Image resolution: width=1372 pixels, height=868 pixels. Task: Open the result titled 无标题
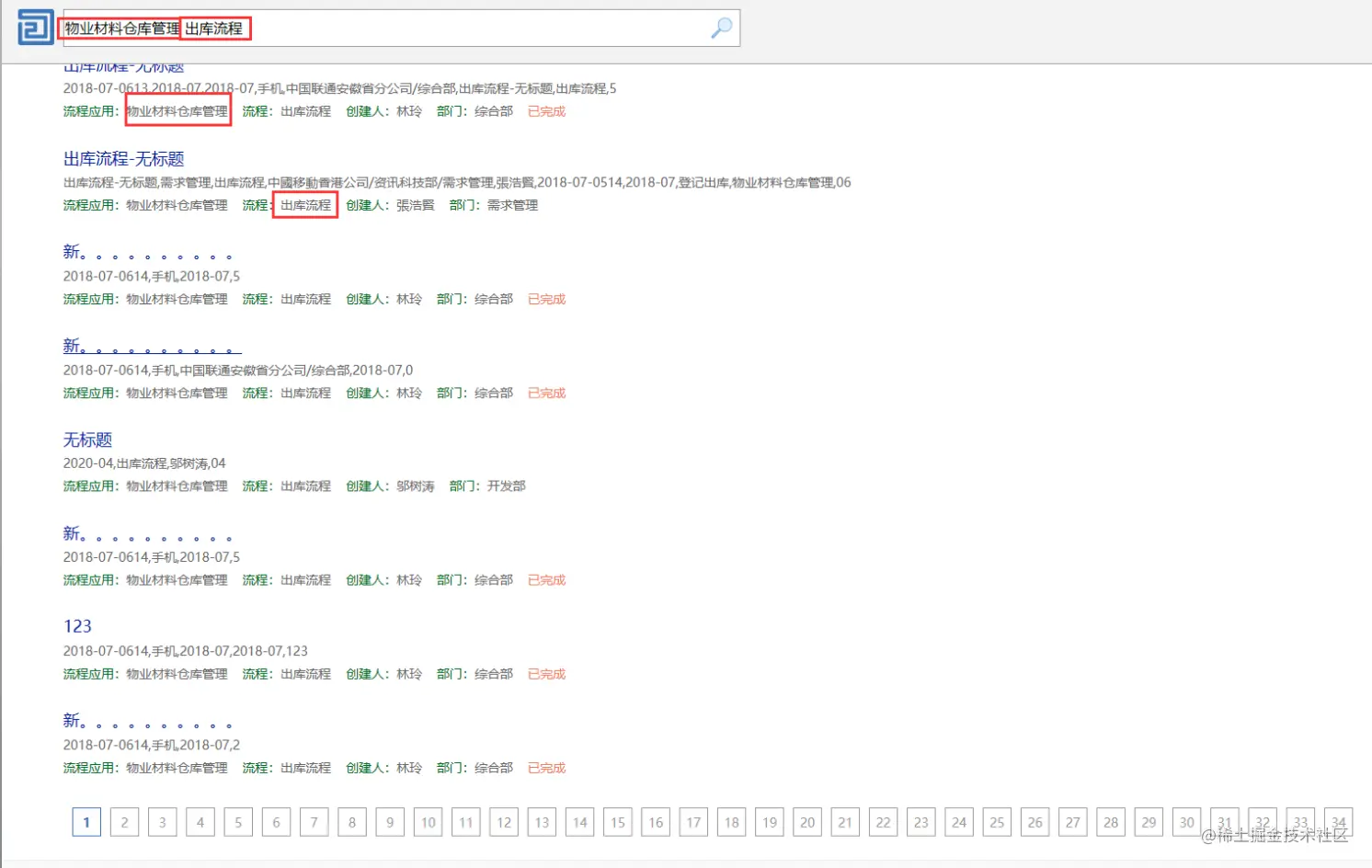pos(86,440)
